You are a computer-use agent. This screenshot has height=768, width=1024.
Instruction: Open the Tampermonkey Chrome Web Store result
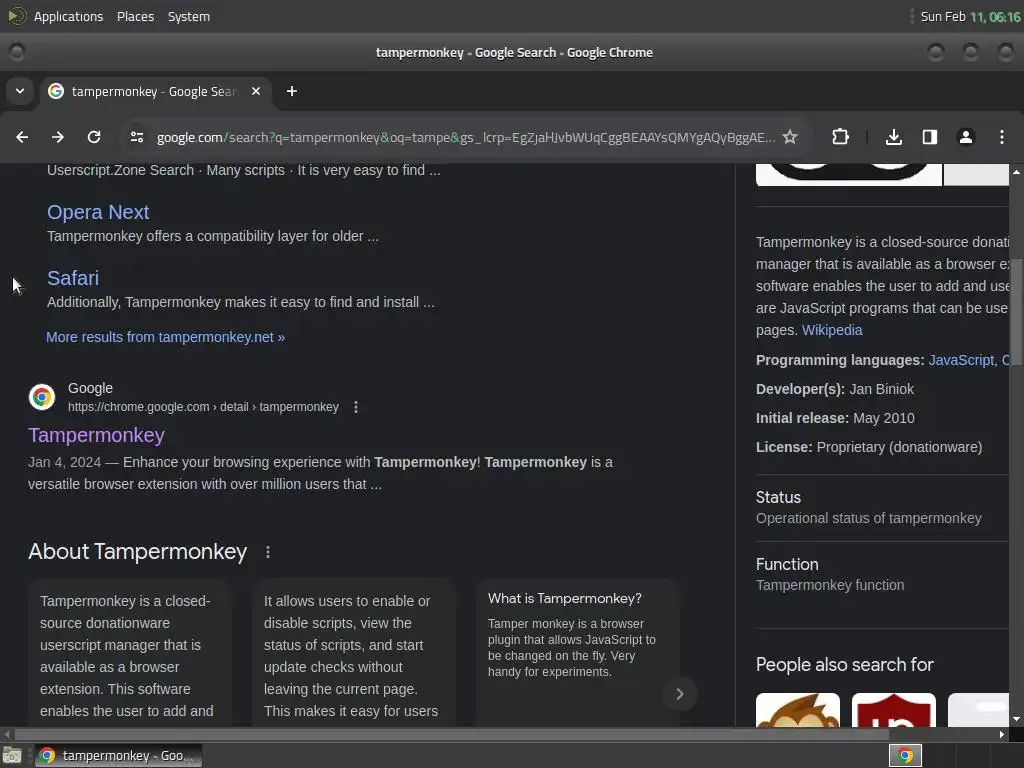(x=97, y=435)
